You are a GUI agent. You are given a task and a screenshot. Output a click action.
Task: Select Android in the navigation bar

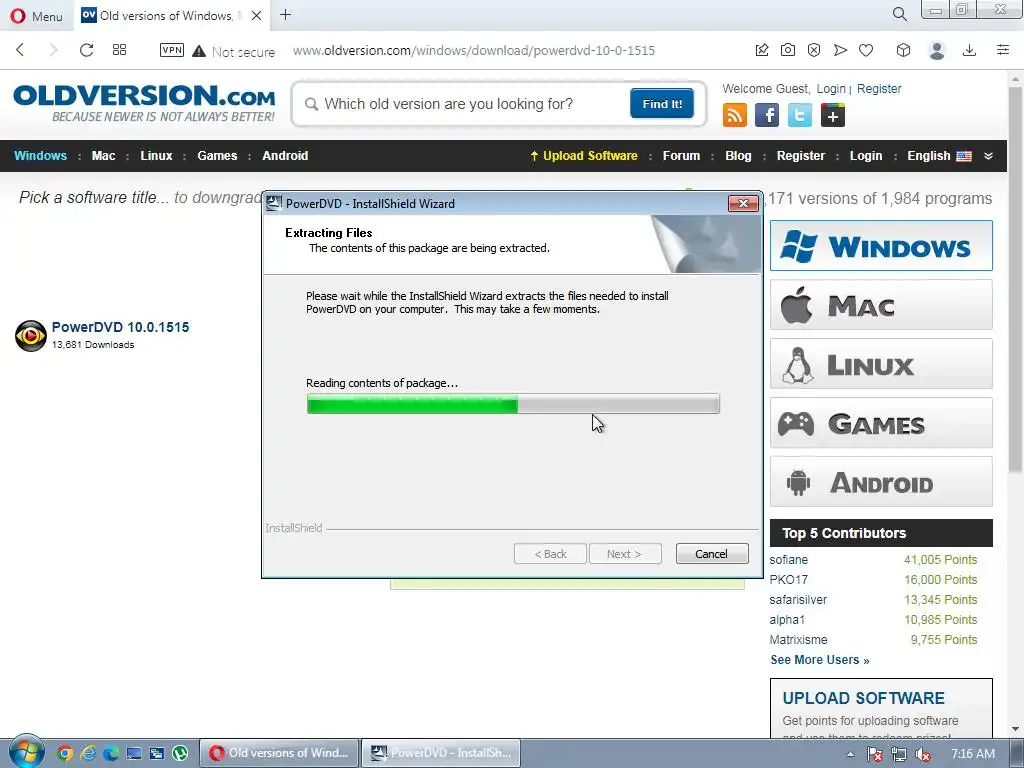pos(285,155)
